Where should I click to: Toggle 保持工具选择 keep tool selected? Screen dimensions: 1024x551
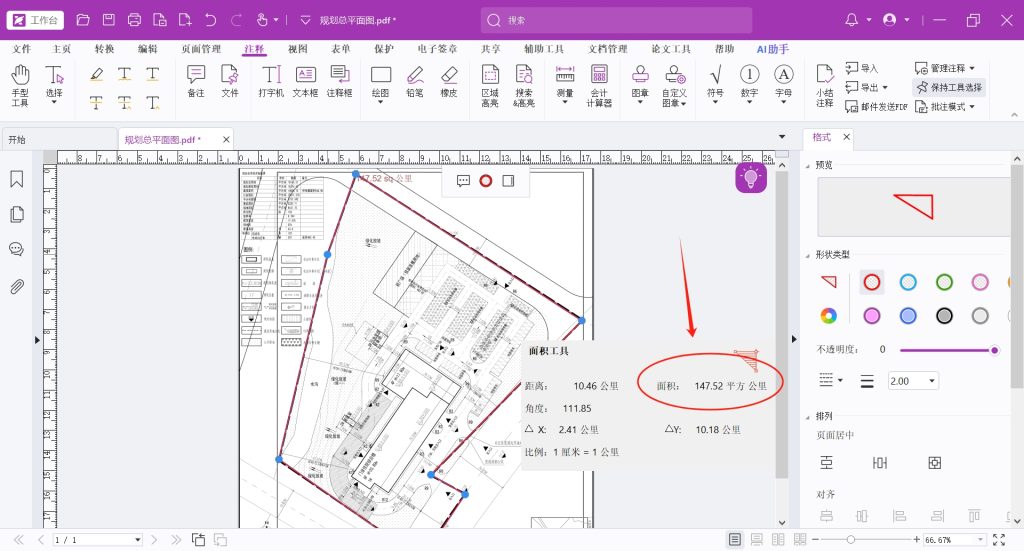click(948, 87)
